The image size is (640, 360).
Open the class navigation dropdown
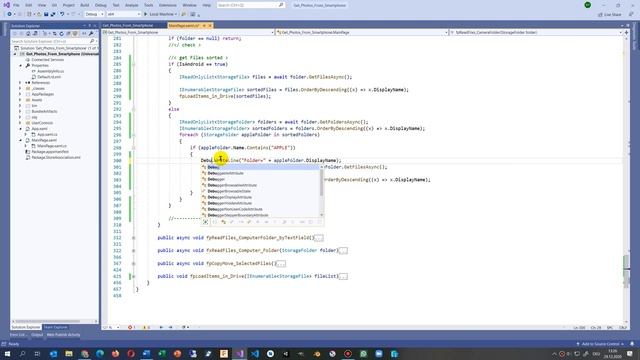click(362, 32)
